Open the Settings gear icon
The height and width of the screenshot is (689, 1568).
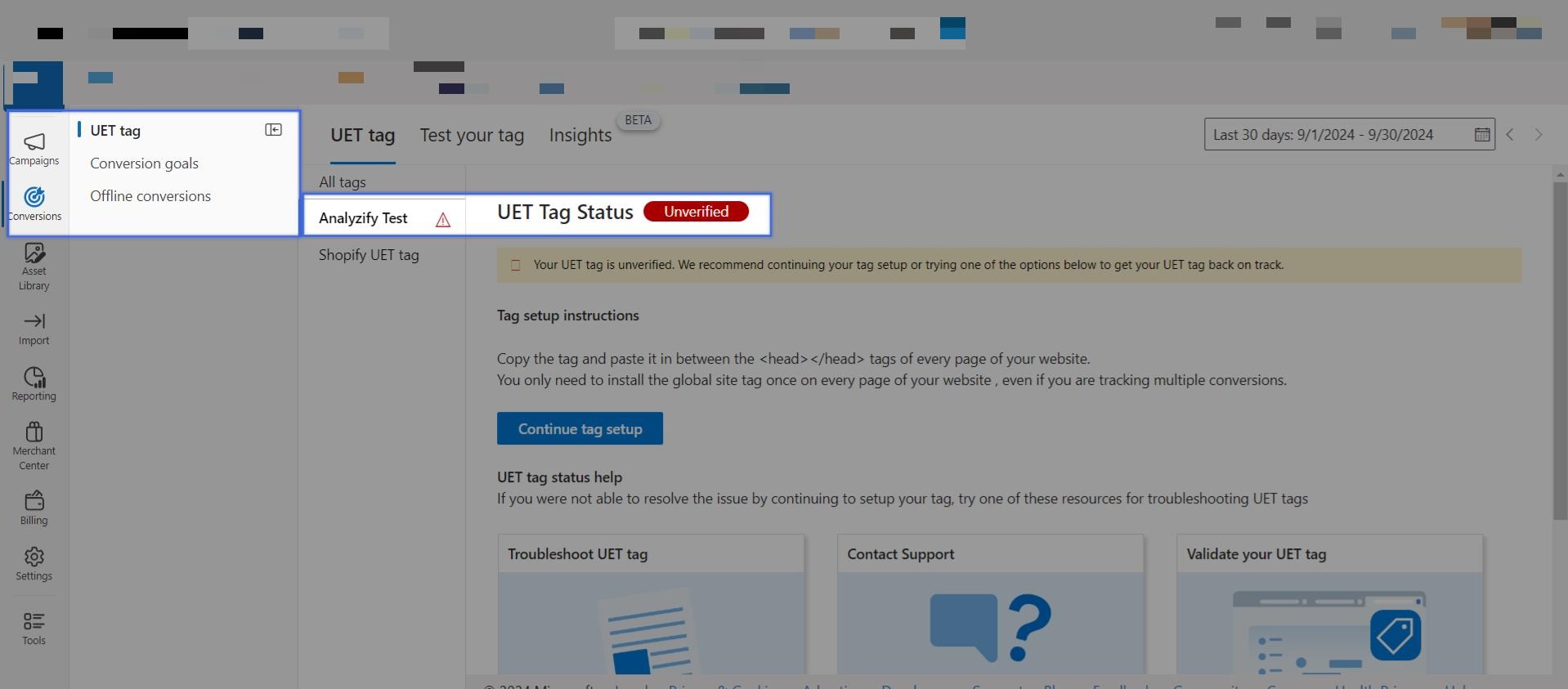tap(34, 557)
